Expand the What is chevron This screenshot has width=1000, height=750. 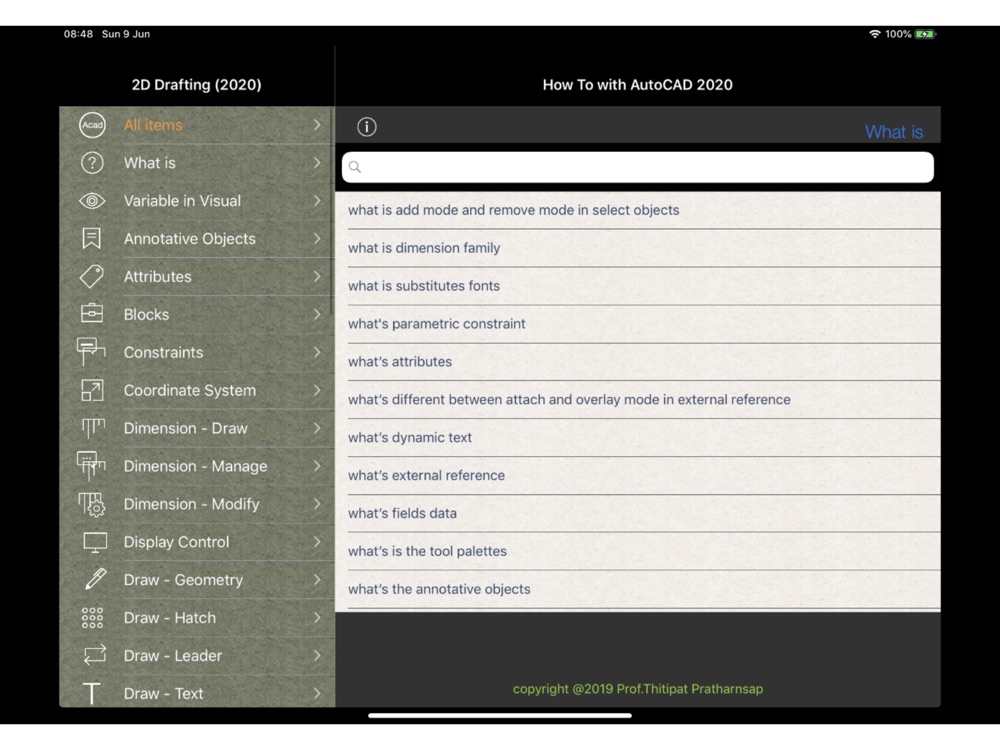click(317, 163)
